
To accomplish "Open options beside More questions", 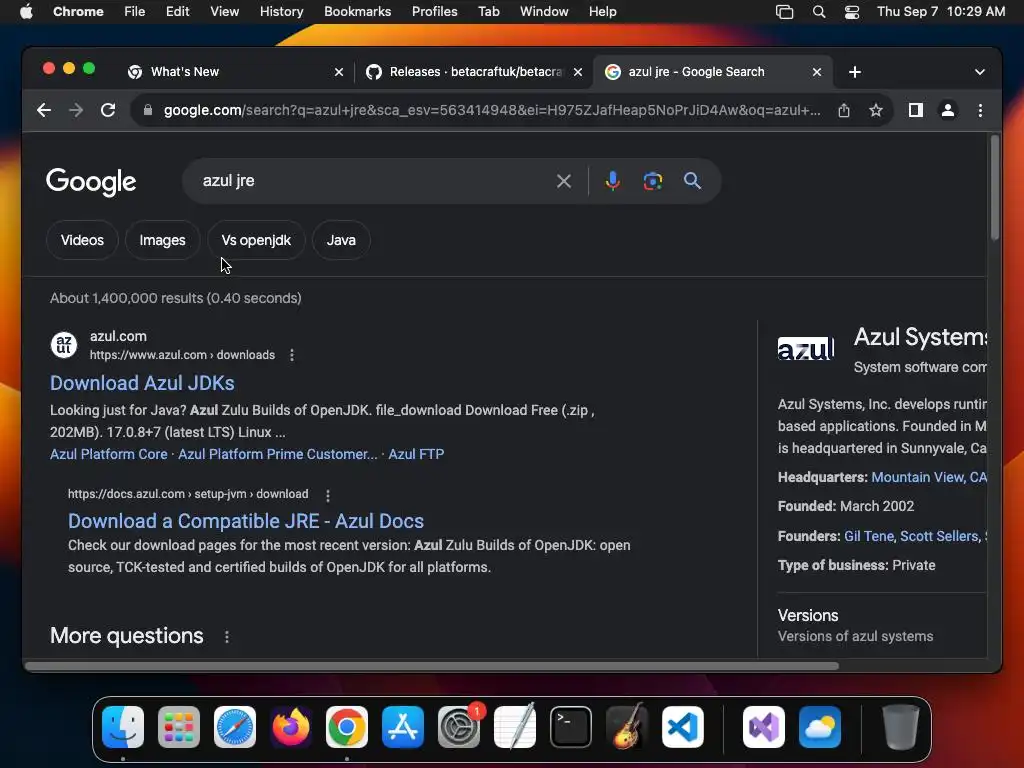I will 227,637.
